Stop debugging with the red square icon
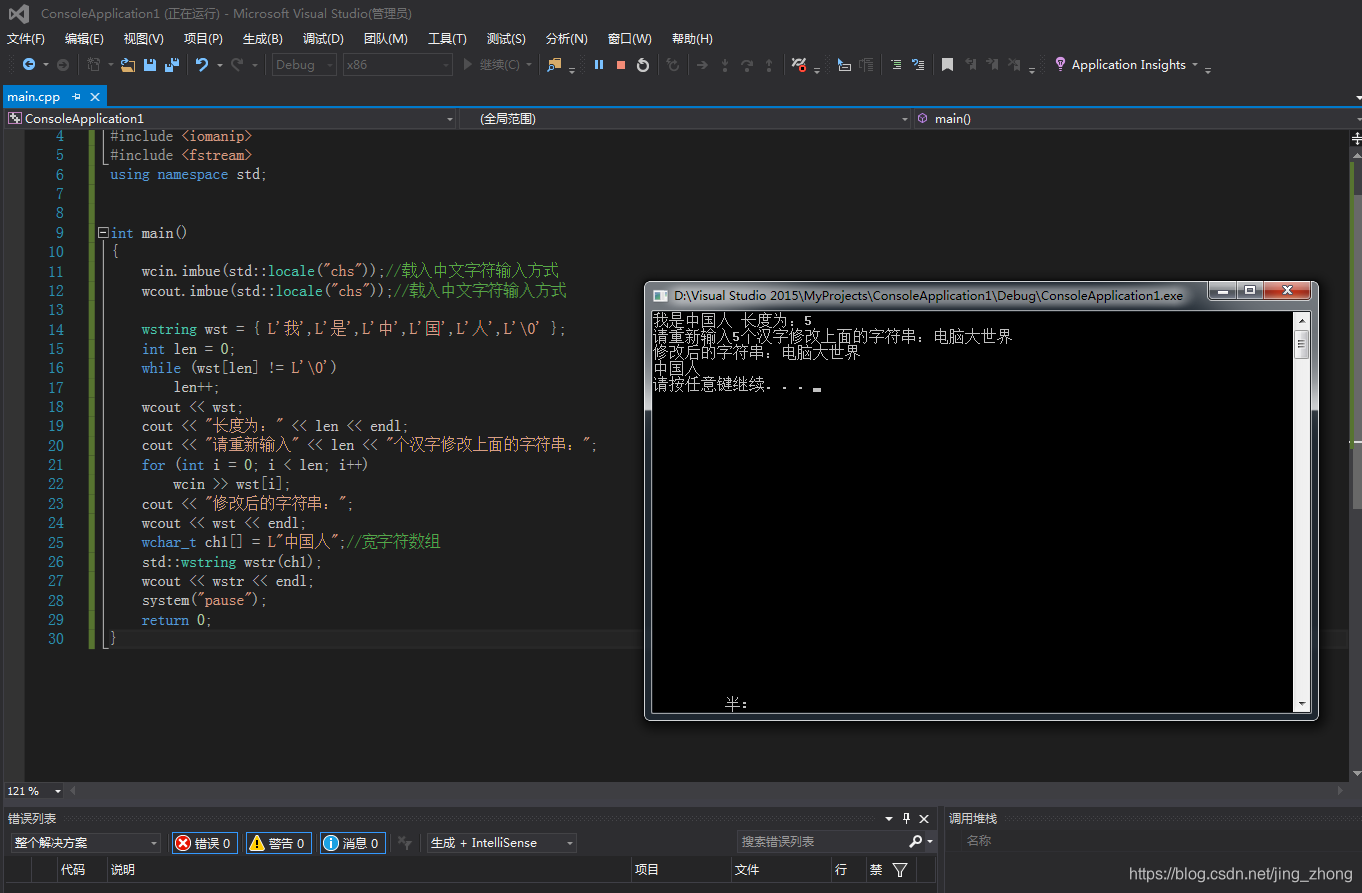 tap(619, 64)
